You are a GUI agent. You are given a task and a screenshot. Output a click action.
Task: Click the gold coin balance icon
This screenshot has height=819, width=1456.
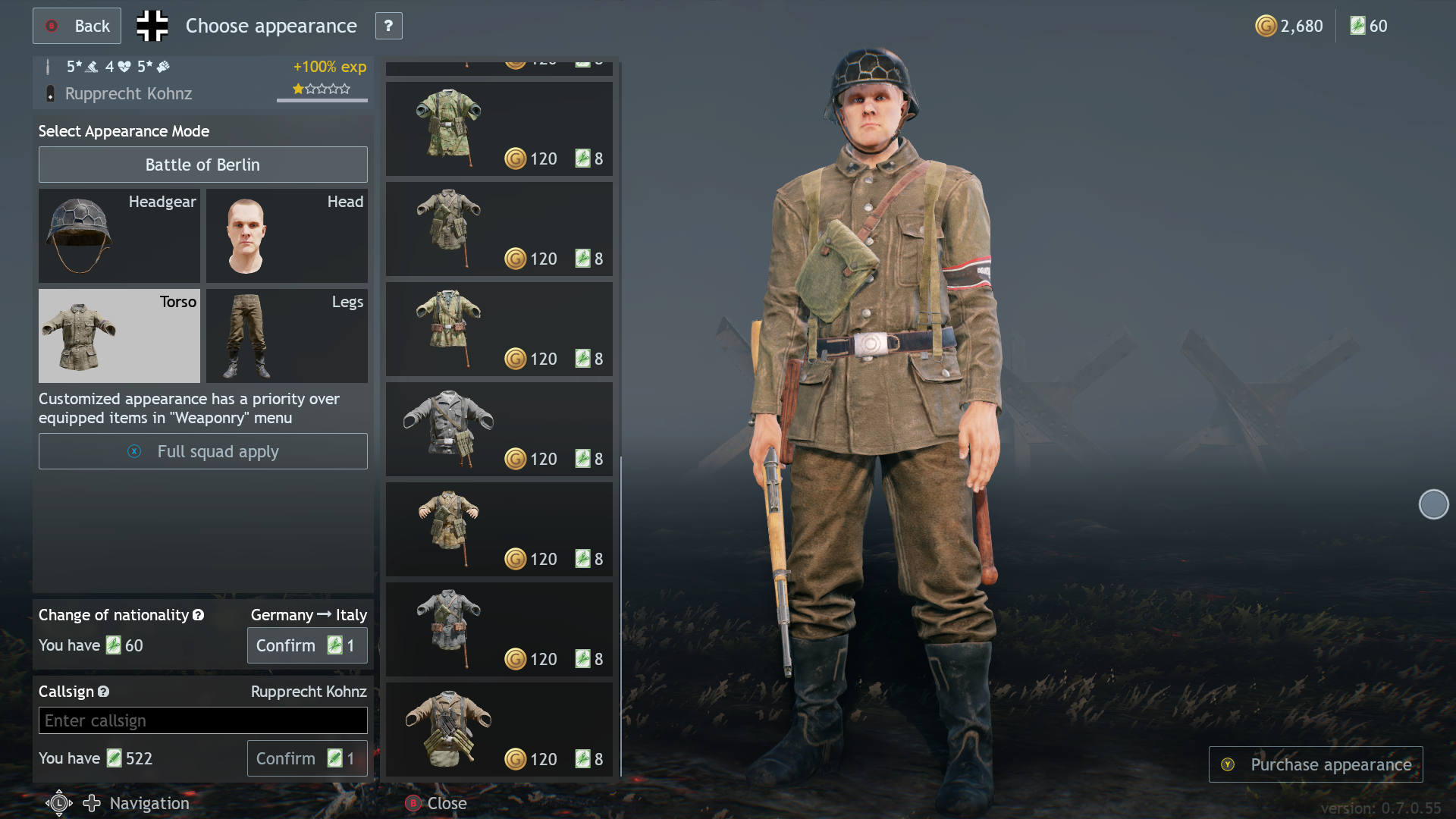1266,26
